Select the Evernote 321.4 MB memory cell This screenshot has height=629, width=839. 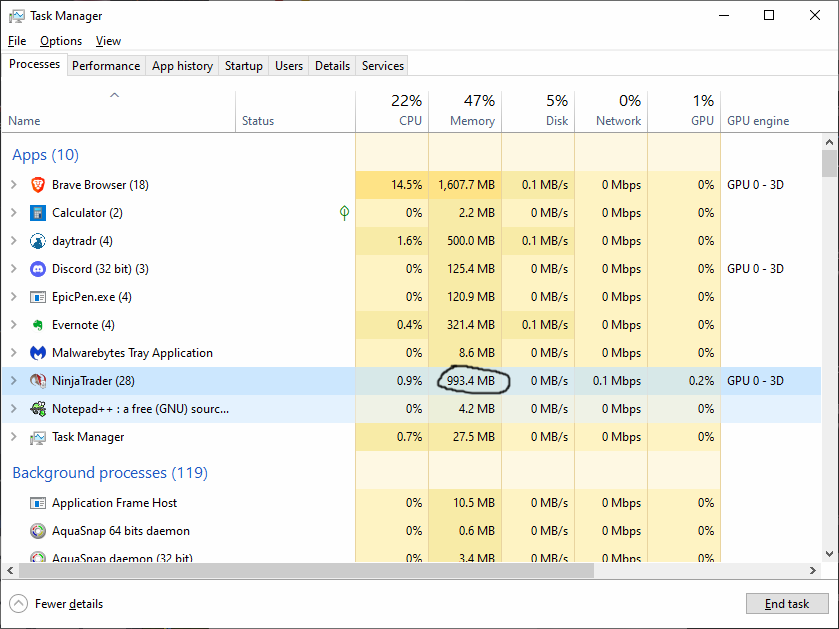point(465,325)
